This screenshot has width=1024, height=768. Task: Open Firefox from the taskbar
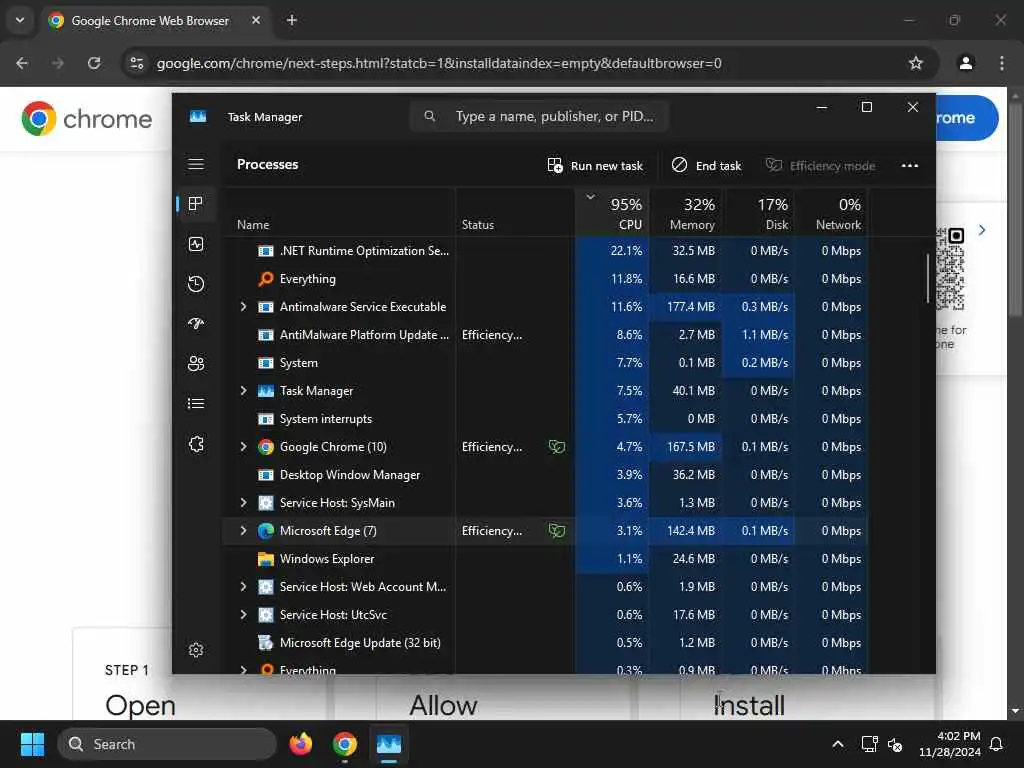[301, 744]
